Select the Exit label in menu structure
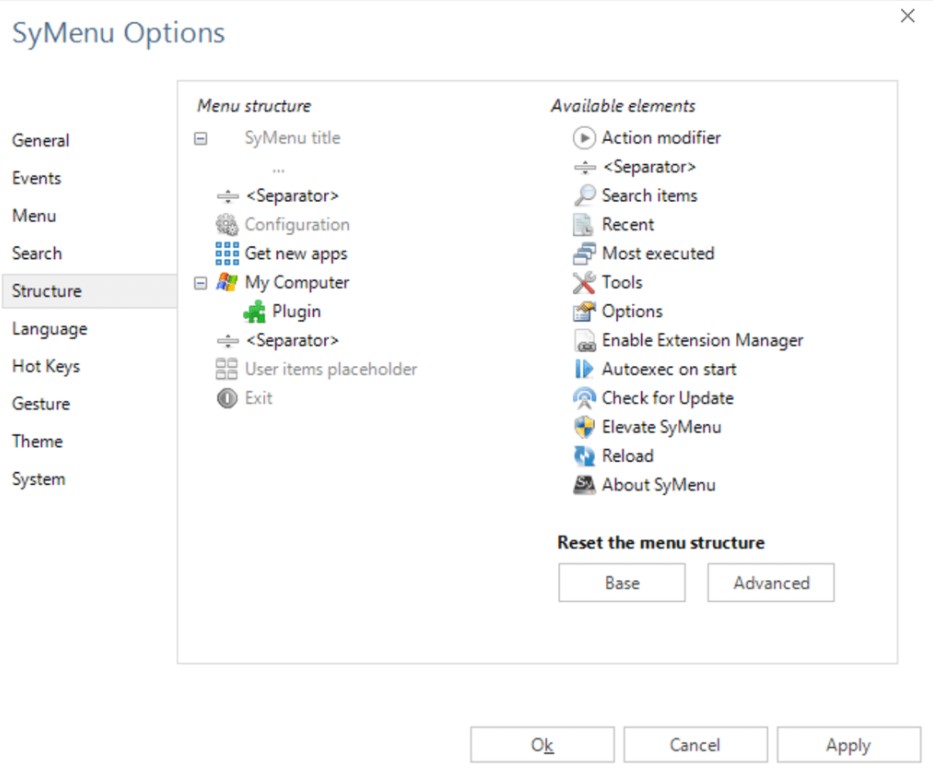The image size is (933, 776). pos(258,398)
